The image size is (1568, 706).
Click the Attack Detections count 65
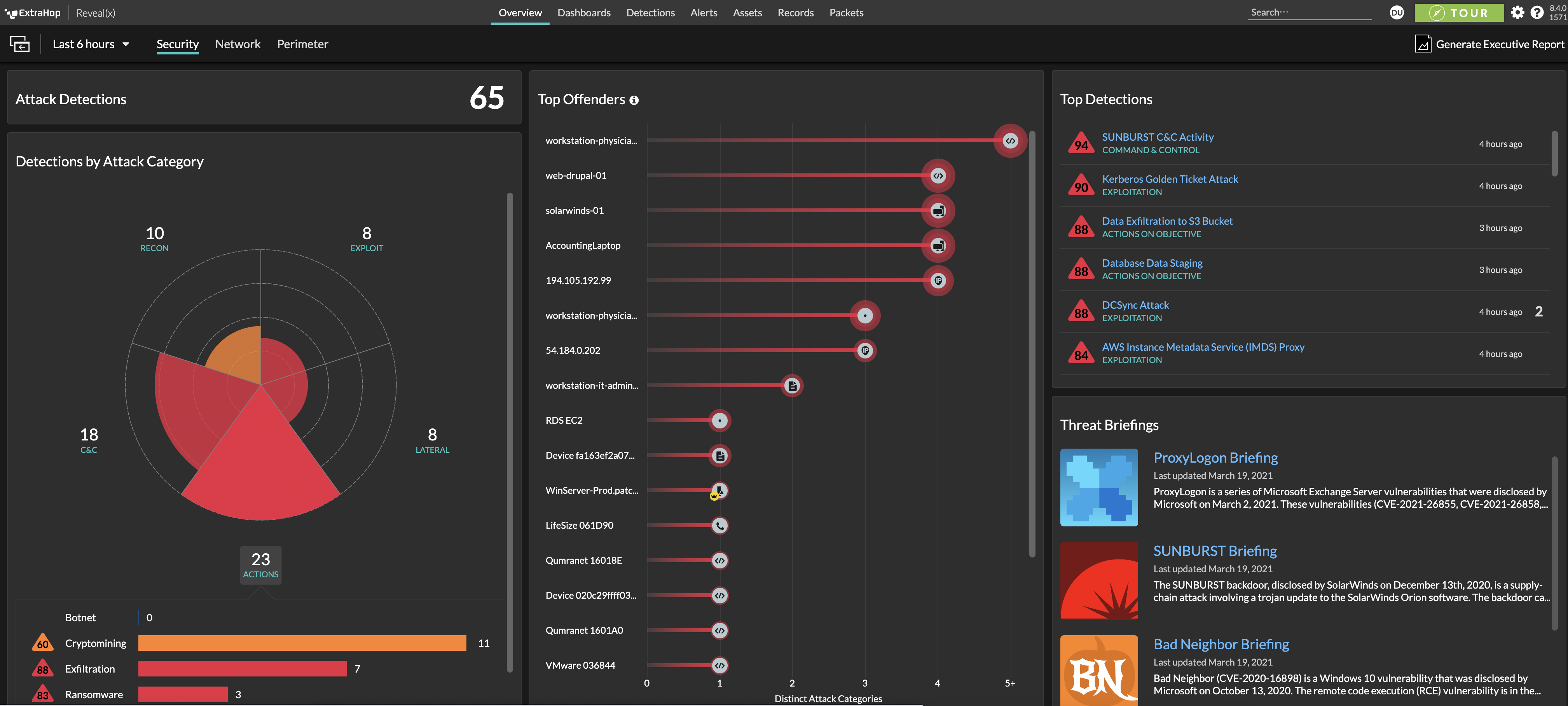coord(487,98)
